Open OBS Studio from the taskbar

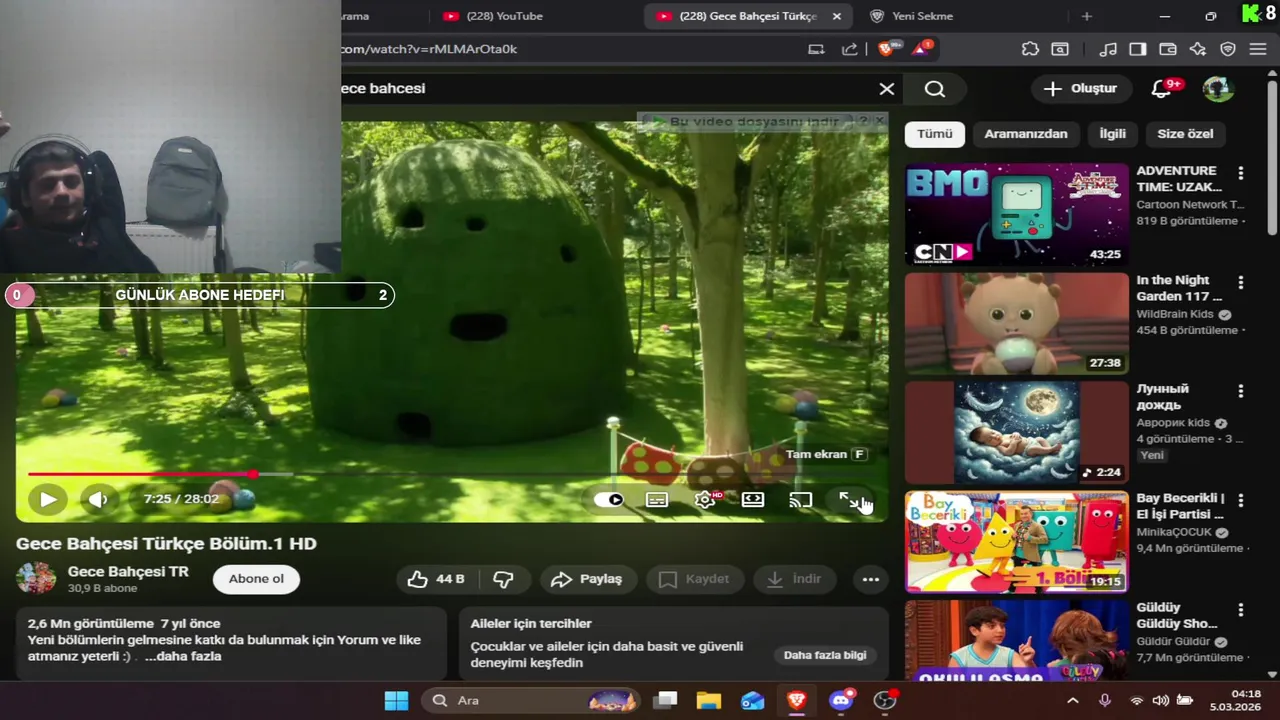885,701
